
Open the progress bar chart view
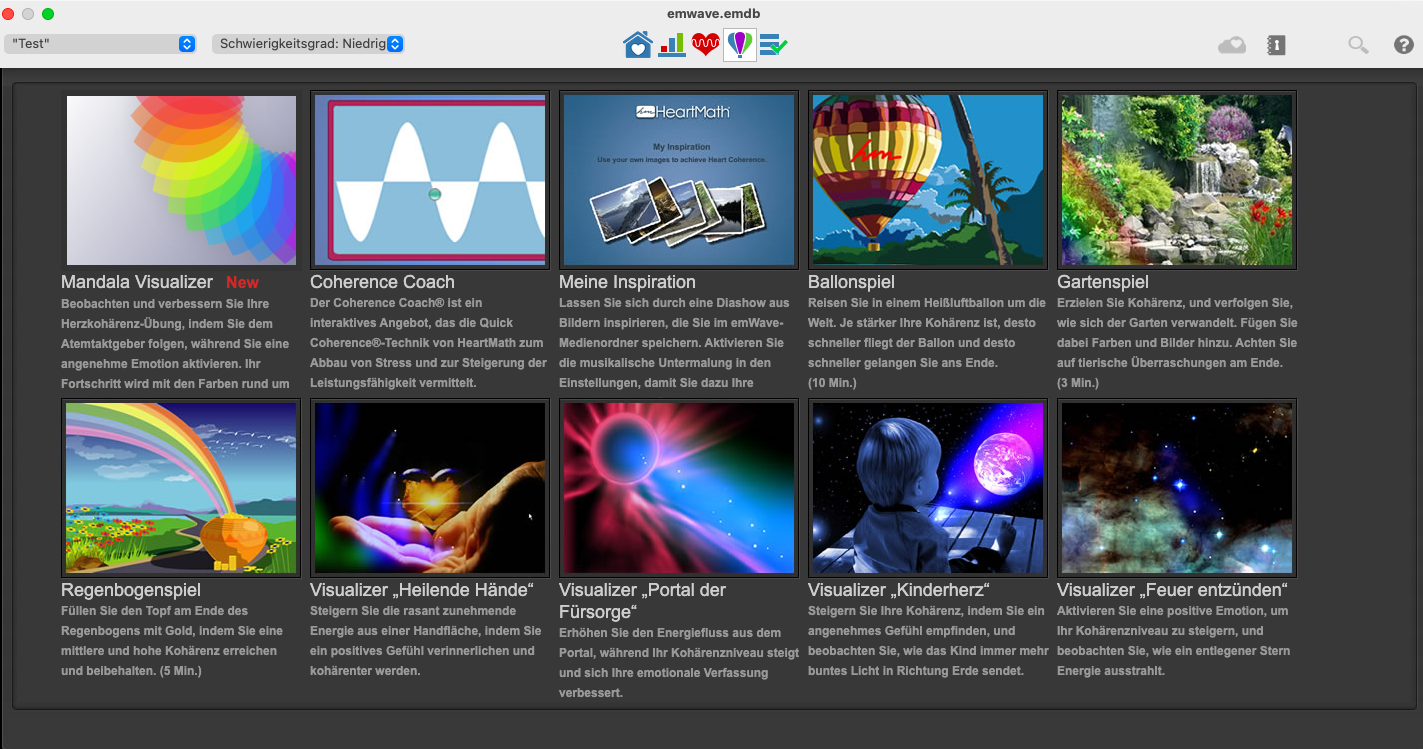coord(672,44)
